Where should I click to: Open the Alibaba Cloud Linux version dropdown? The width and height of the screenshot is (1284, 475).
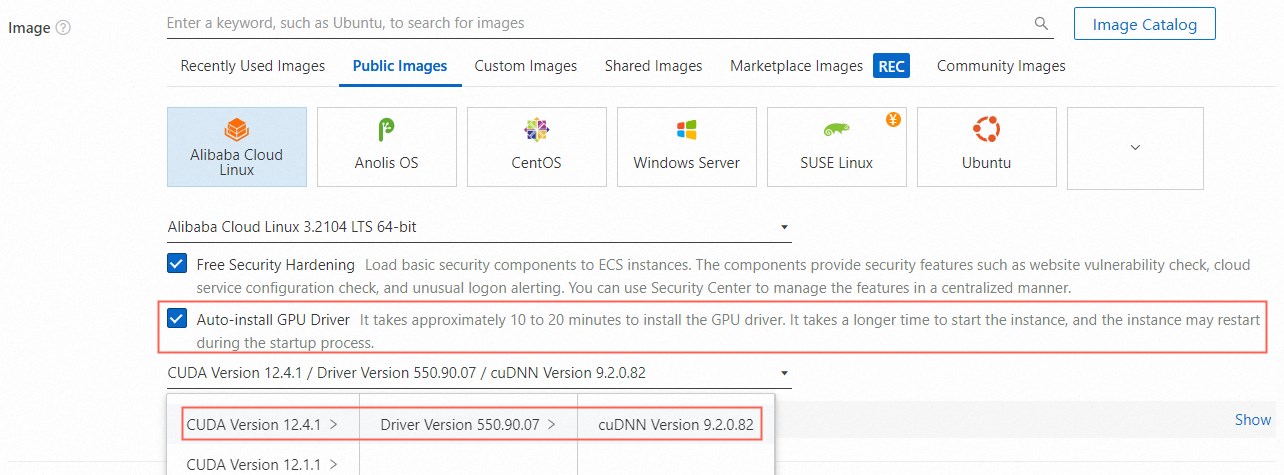(479, 227)
